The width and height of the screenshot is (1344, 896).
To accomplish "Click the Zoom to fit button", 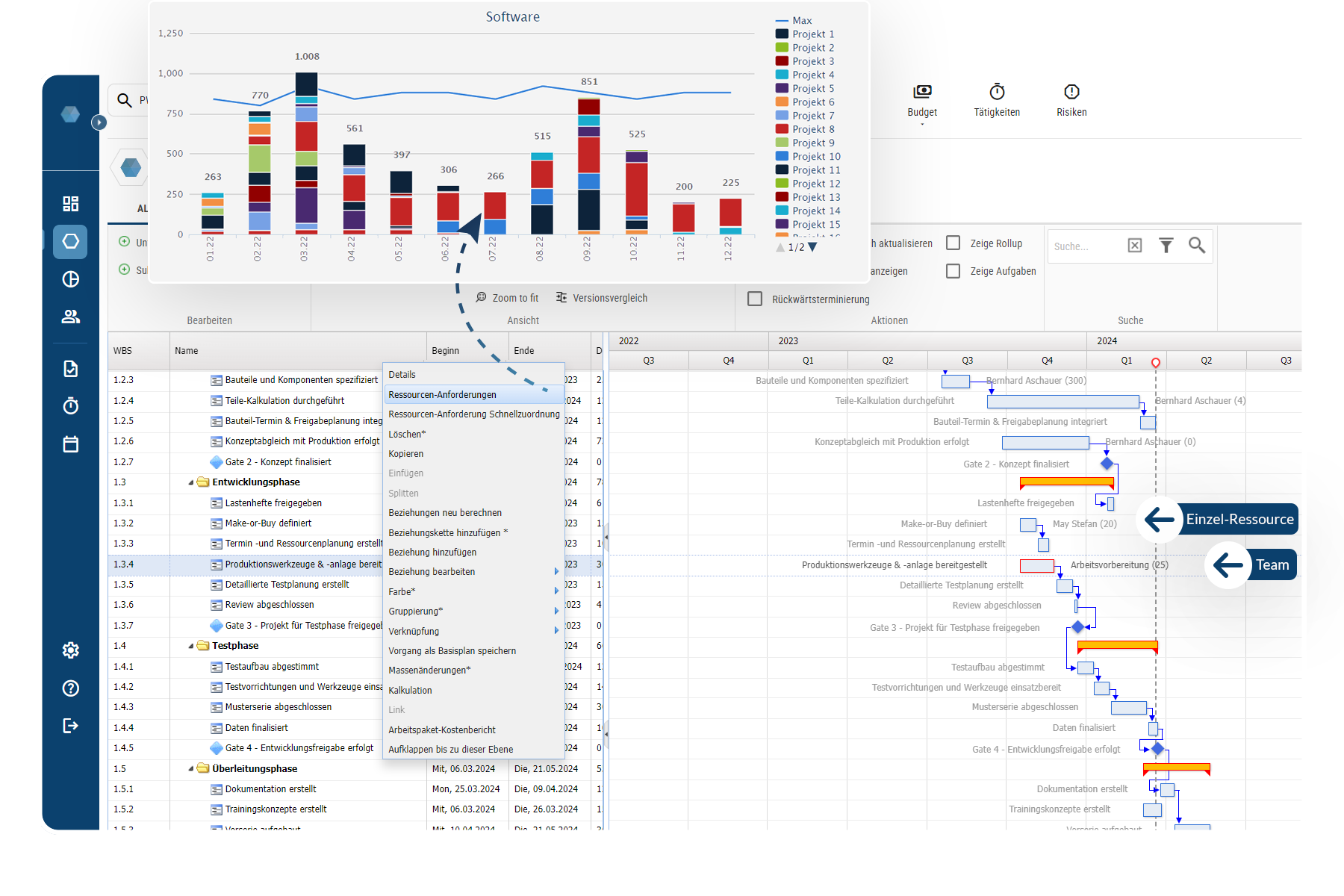I will click(508, 298).
